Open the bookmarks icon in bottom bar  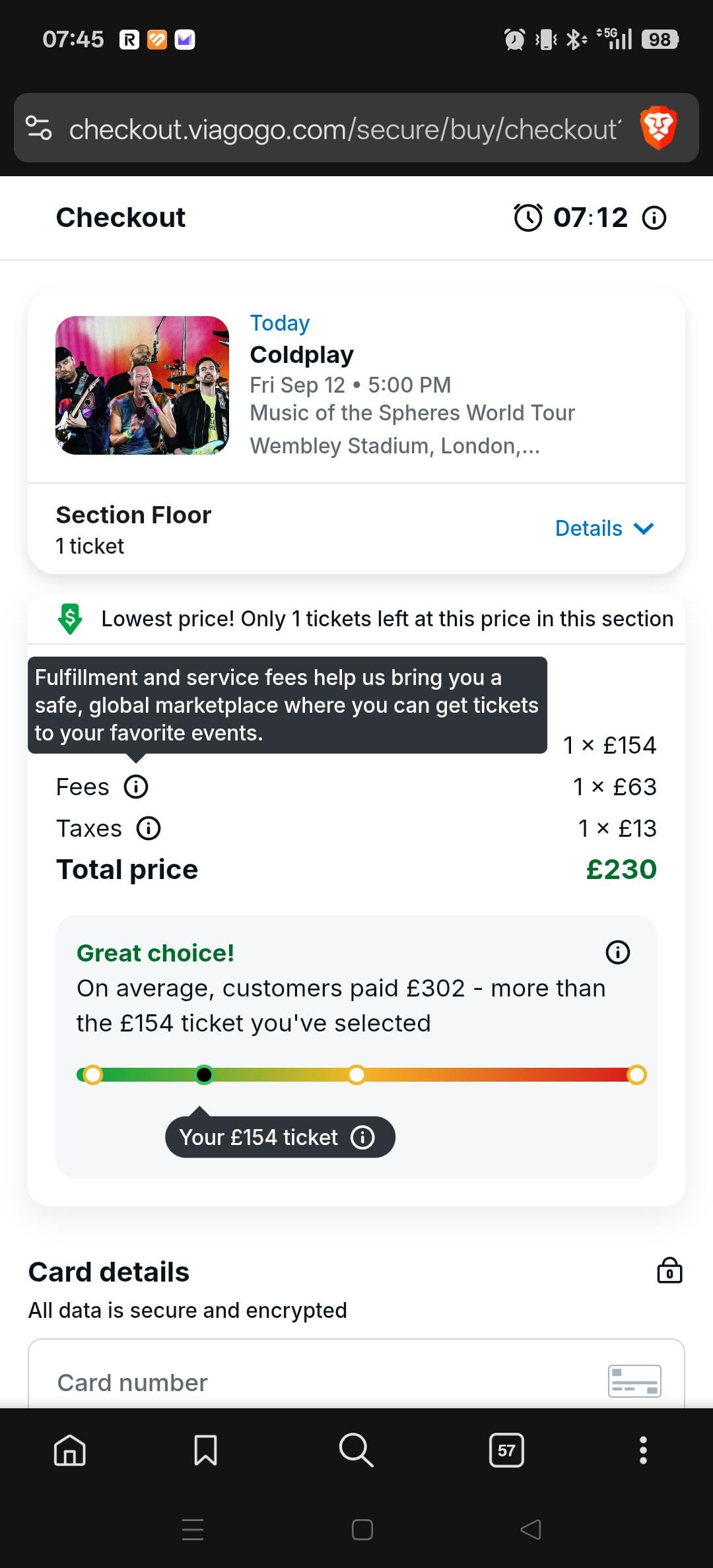[x=205, y=1450]
